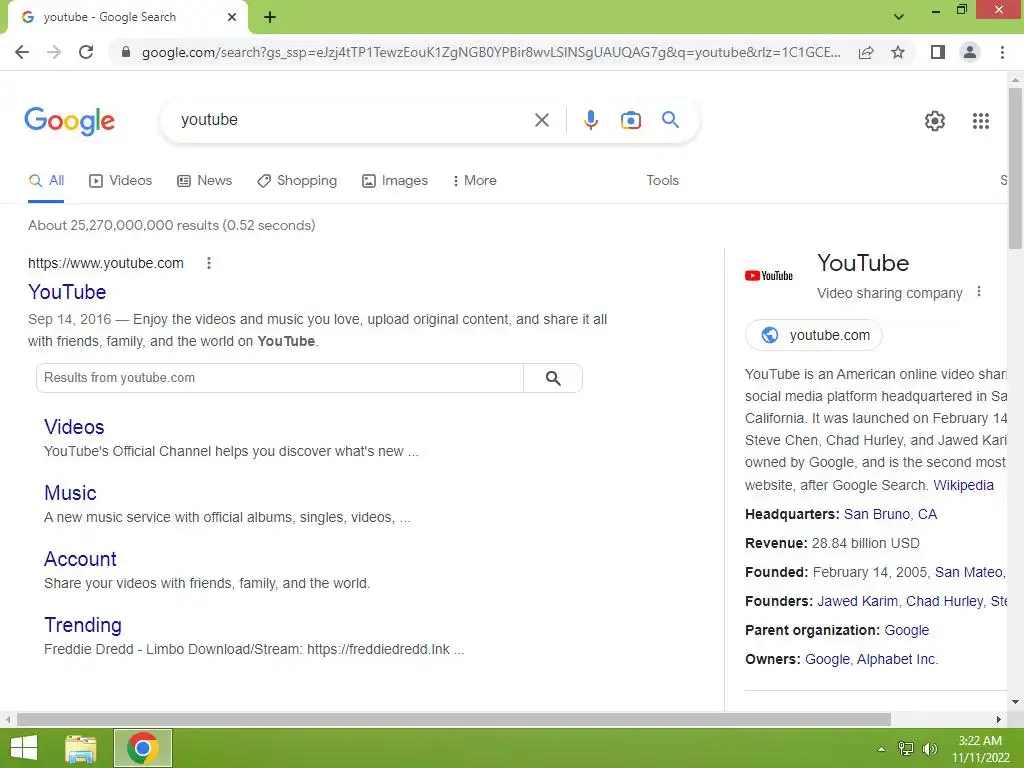Open a new browser tab
This screenshot has width=1024, height=768.
tap(270, 17)
